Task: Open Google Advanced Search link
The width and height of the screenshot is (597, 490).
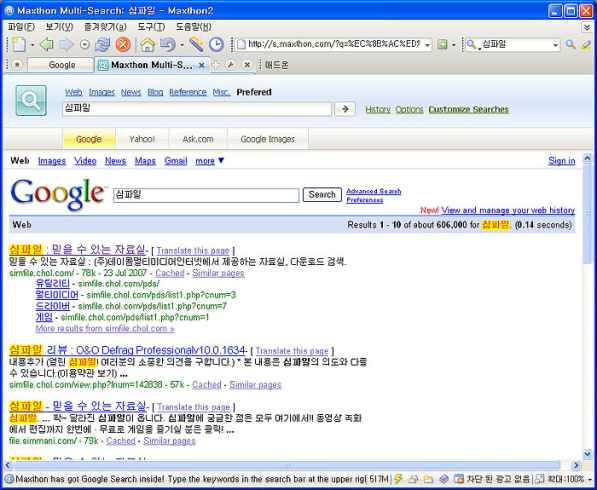Action: [x=374, y=191]
